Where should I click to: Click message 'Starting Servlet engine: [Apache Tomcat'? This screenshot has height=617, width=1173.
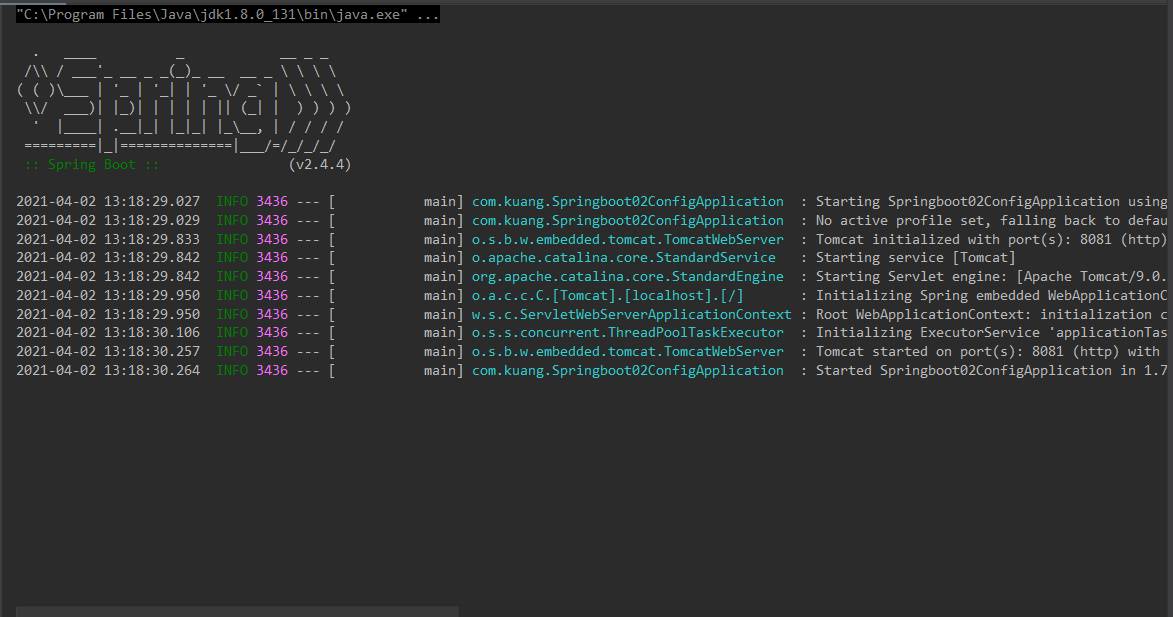pos(972,277)
